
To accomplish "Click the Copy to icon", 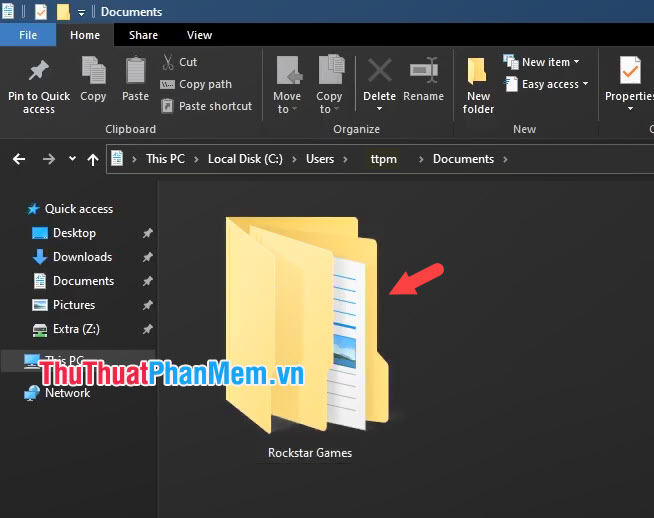I will click(x=331, y=70).
